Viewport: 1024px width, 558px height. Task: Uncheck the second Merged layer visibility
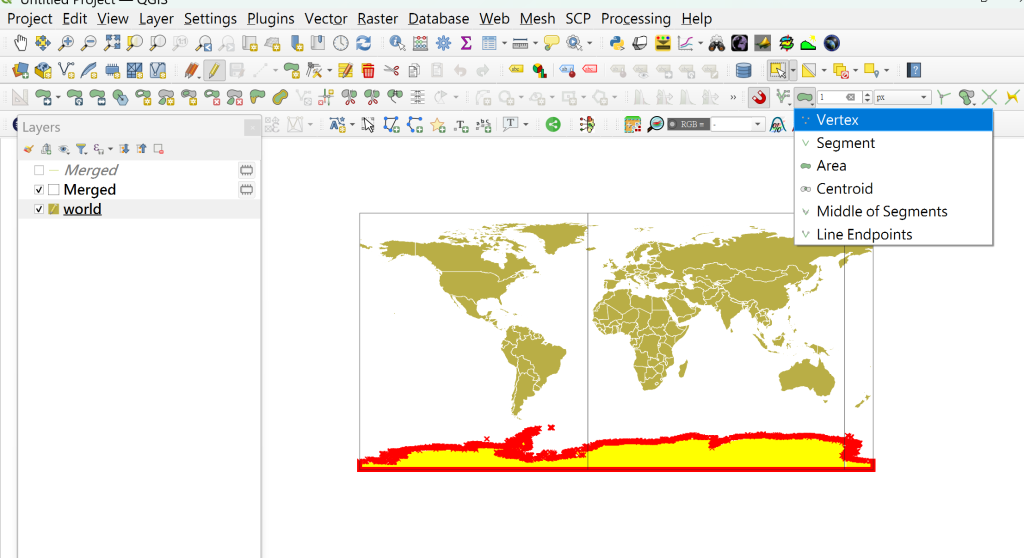[x=39, y=189]
